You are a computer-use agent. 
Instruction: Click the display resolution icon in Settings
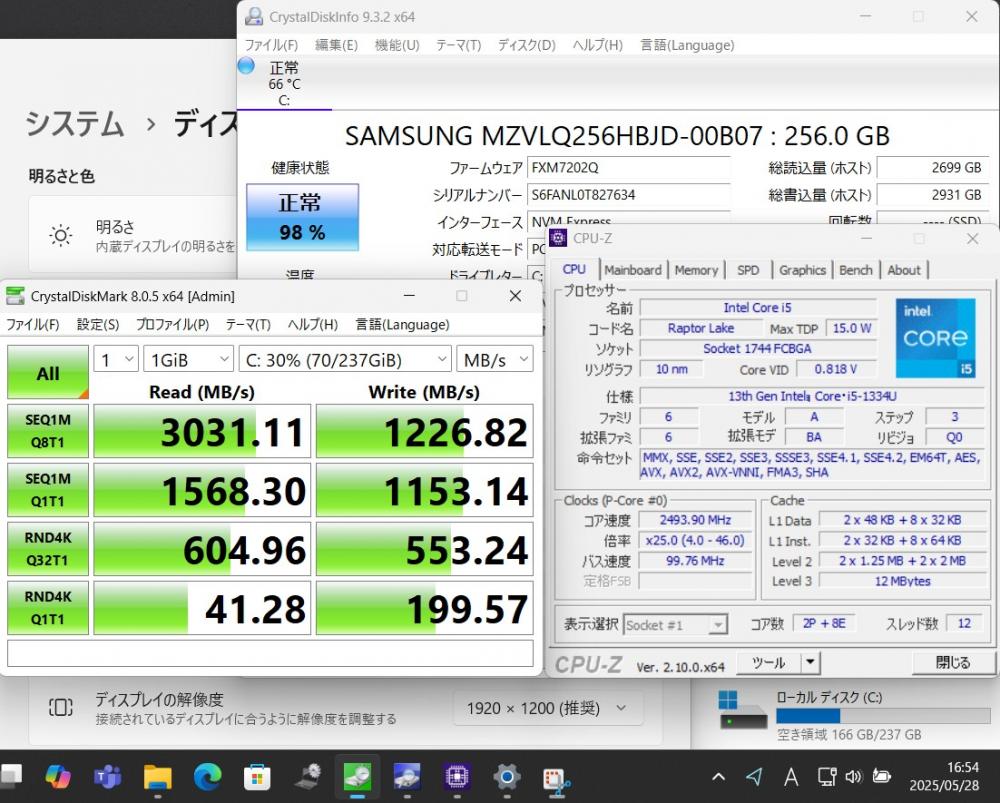click(61, 707)
